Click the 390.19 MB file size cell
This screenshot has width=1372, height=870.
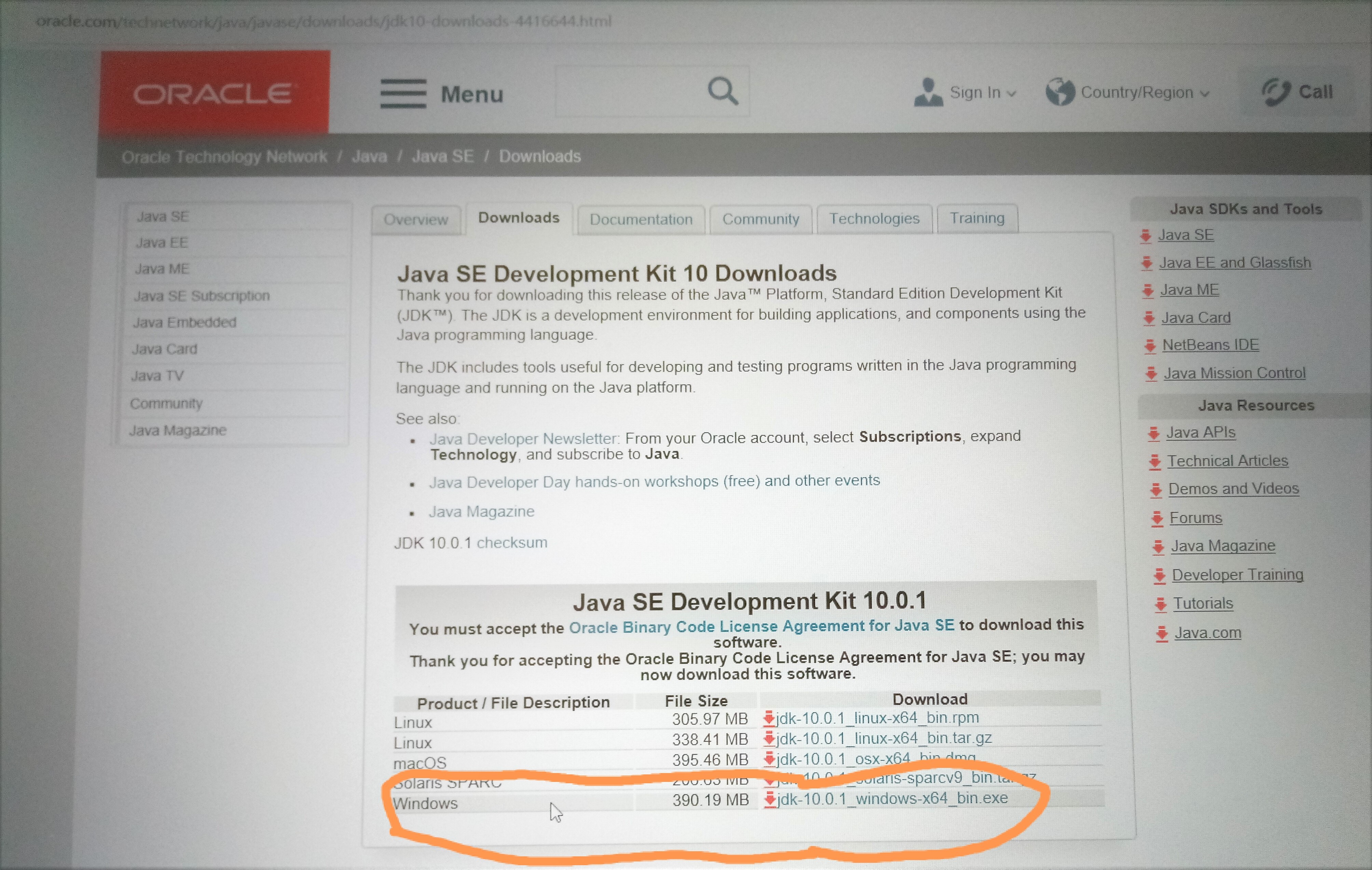[x=710, y=800]
